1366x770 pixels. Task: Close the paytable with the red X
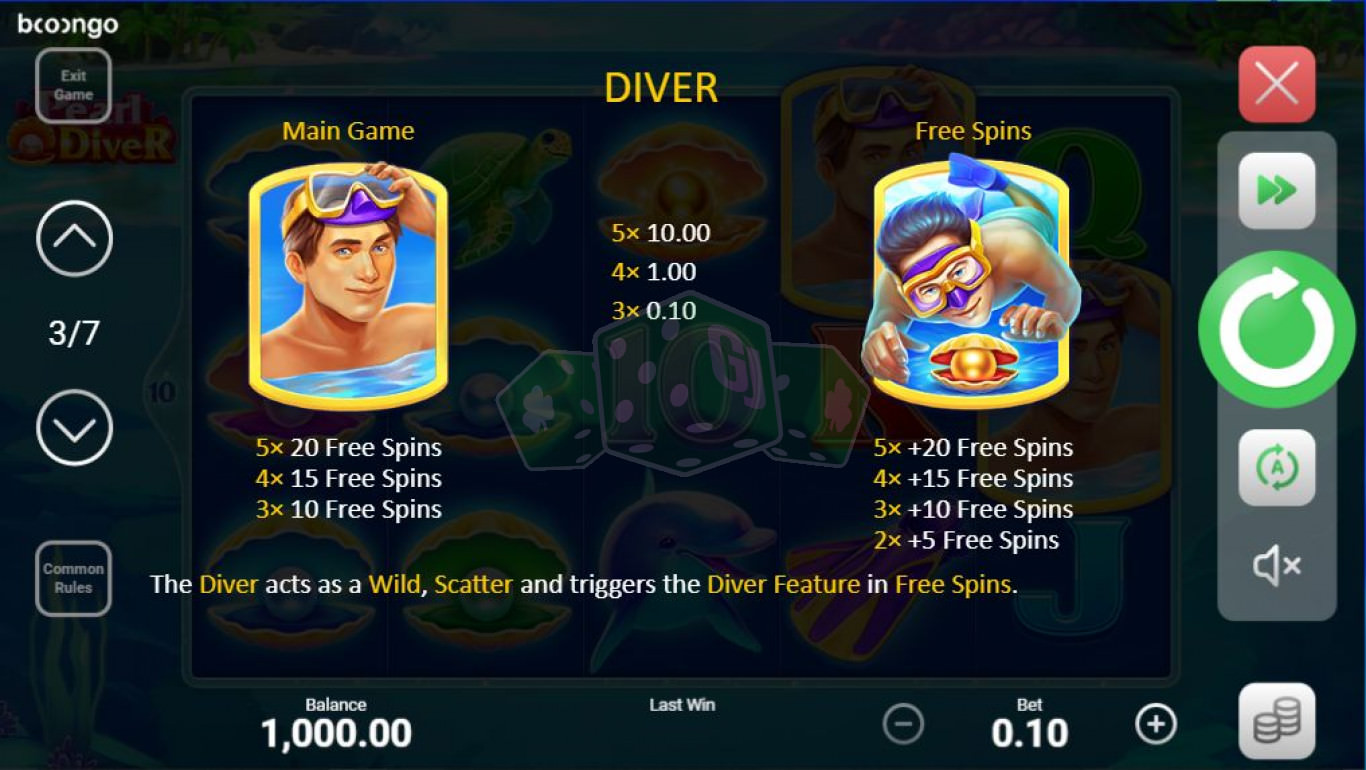point(1277,84)
